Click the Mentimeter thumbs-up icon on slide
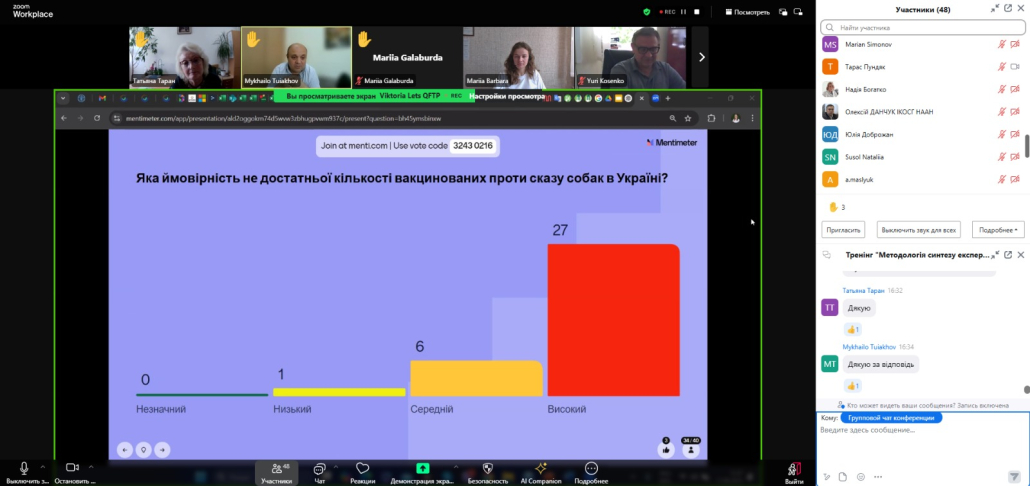Viewport: 1030px width, 486px height. [666, 450]
